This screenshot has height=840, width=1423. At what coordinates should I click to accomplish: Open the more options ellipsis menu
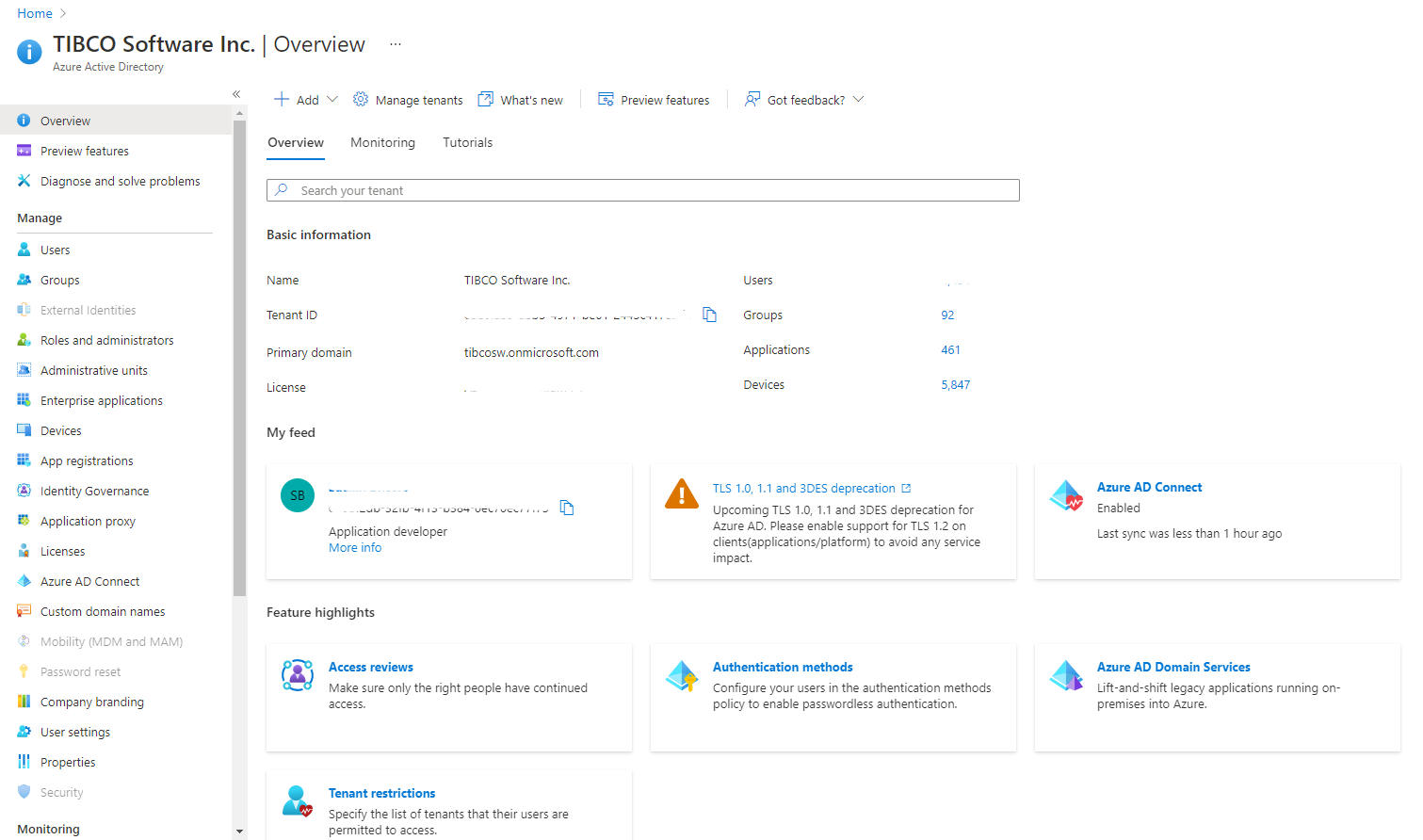tap(396, 44)
